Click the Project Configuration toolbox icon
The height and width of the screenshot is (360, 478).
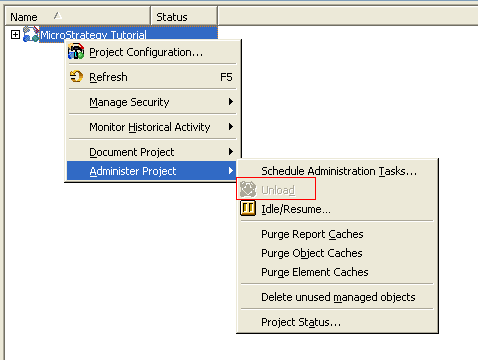click(x=76, y=52)
